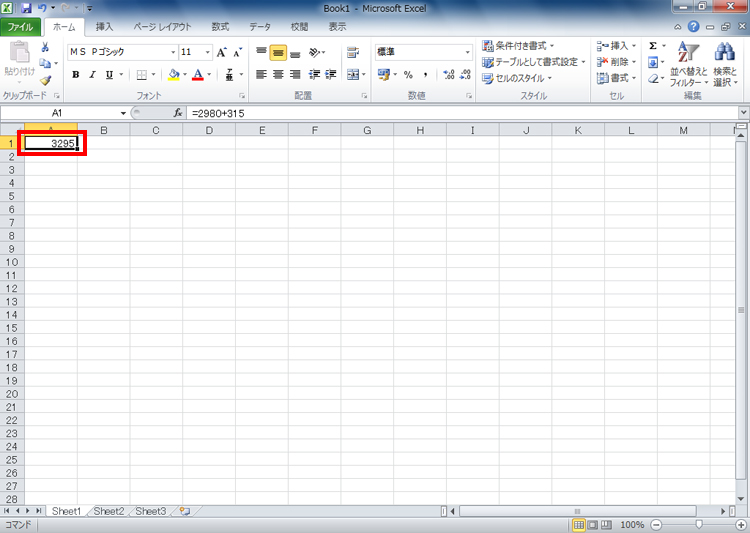
Task: Open Sort and Filter (並べ替えとフィルター)
Action: pyautogui.click(x=688, y=64)
